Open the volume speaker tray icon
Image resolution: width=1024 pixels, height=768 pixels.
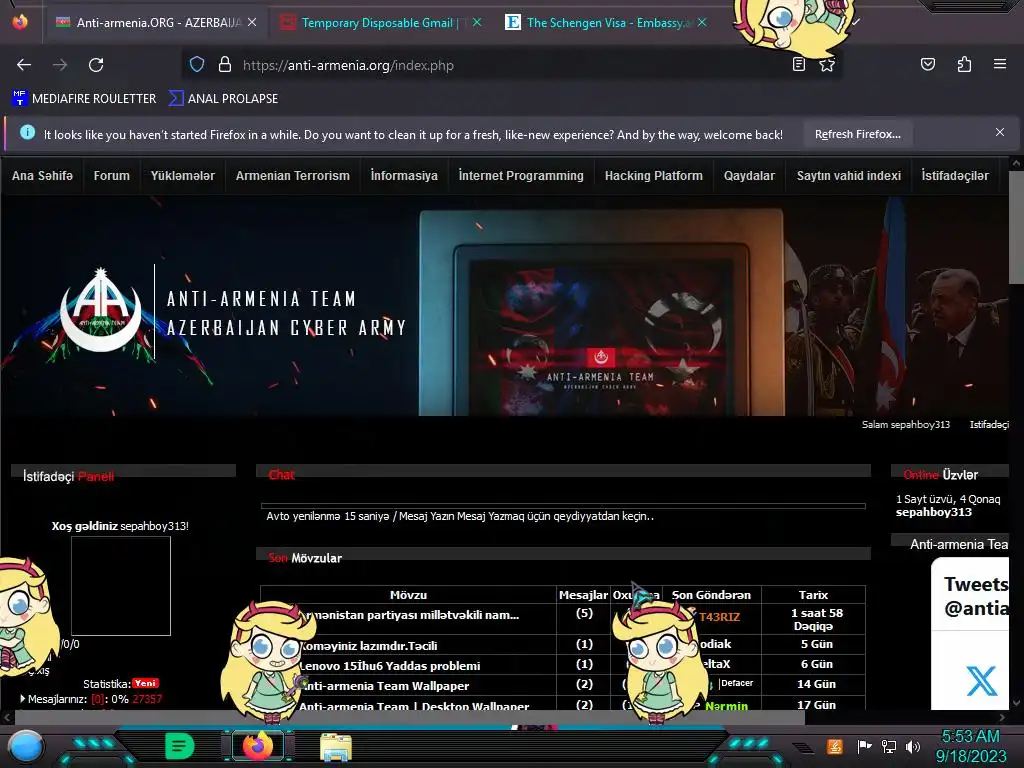tap(913, 746)
